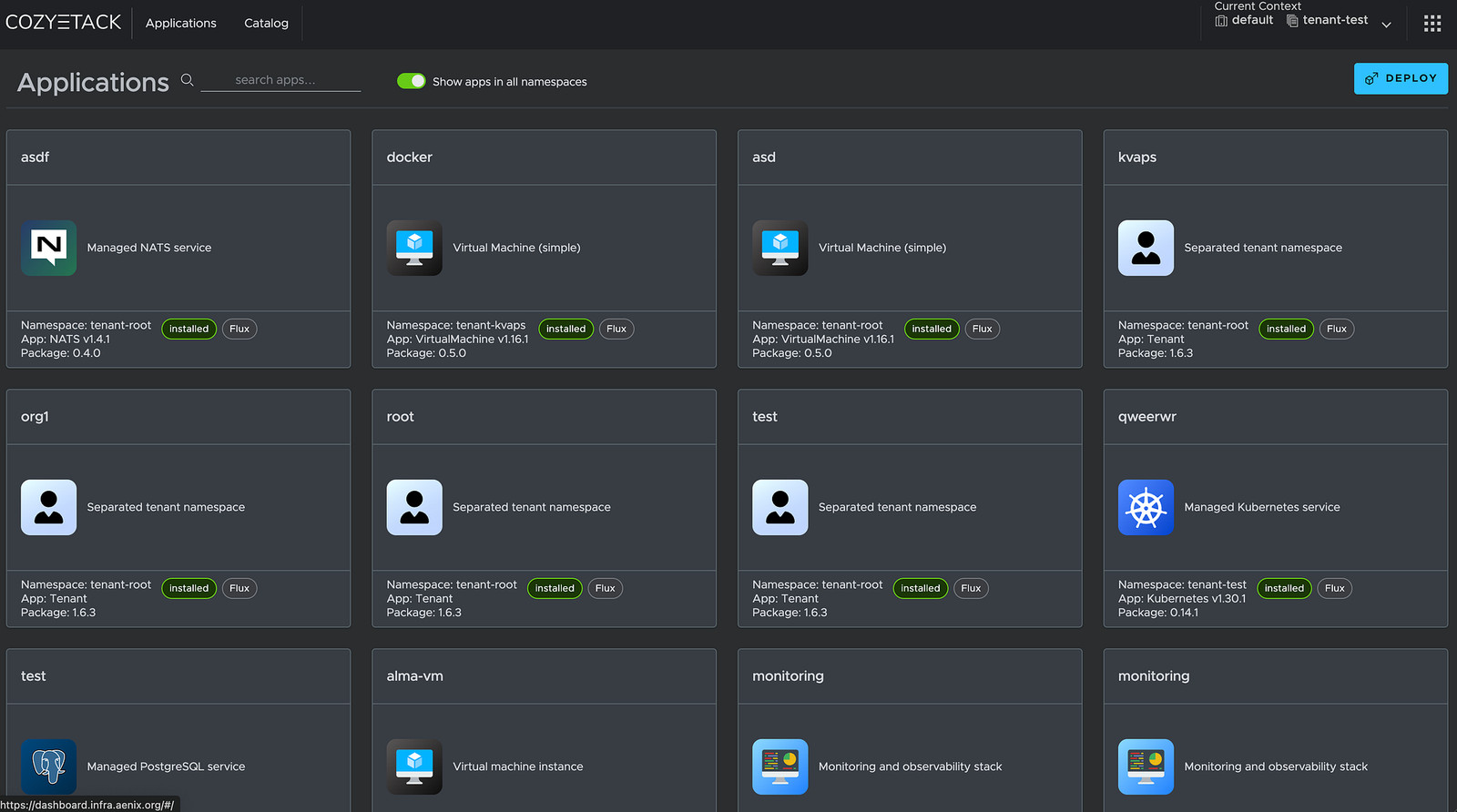
Task: Click 'Virtual Machine (simple)' in asd card
Action: pos(882,248)
